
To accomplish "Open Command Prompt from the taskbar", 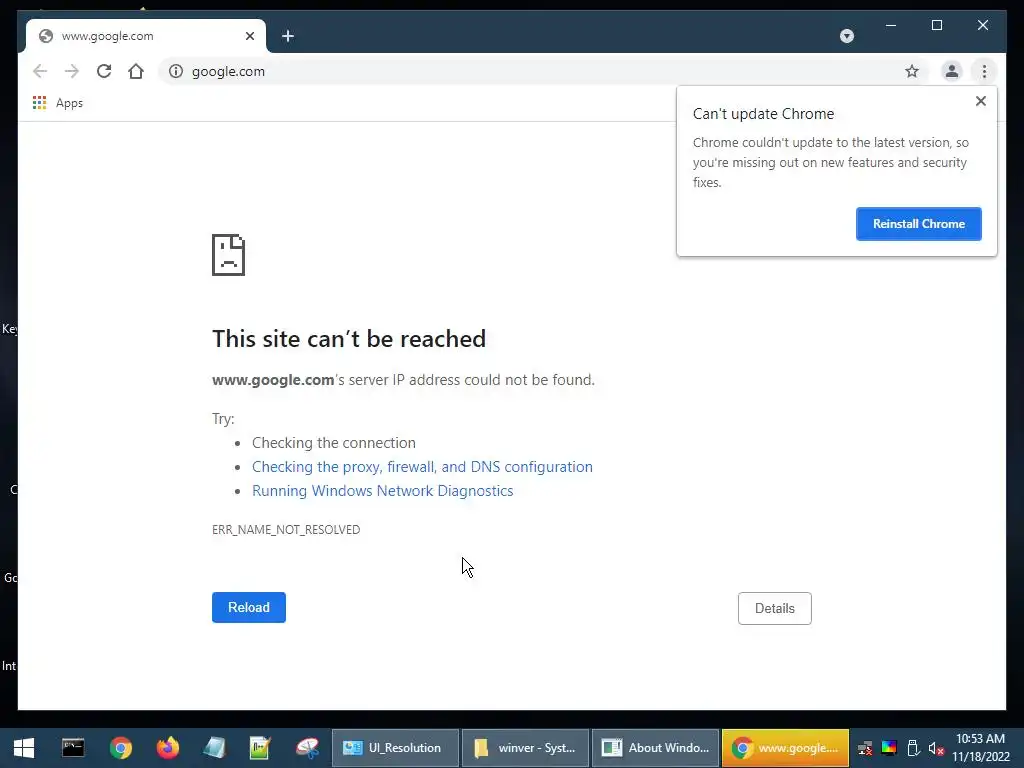I will (73, 748).
